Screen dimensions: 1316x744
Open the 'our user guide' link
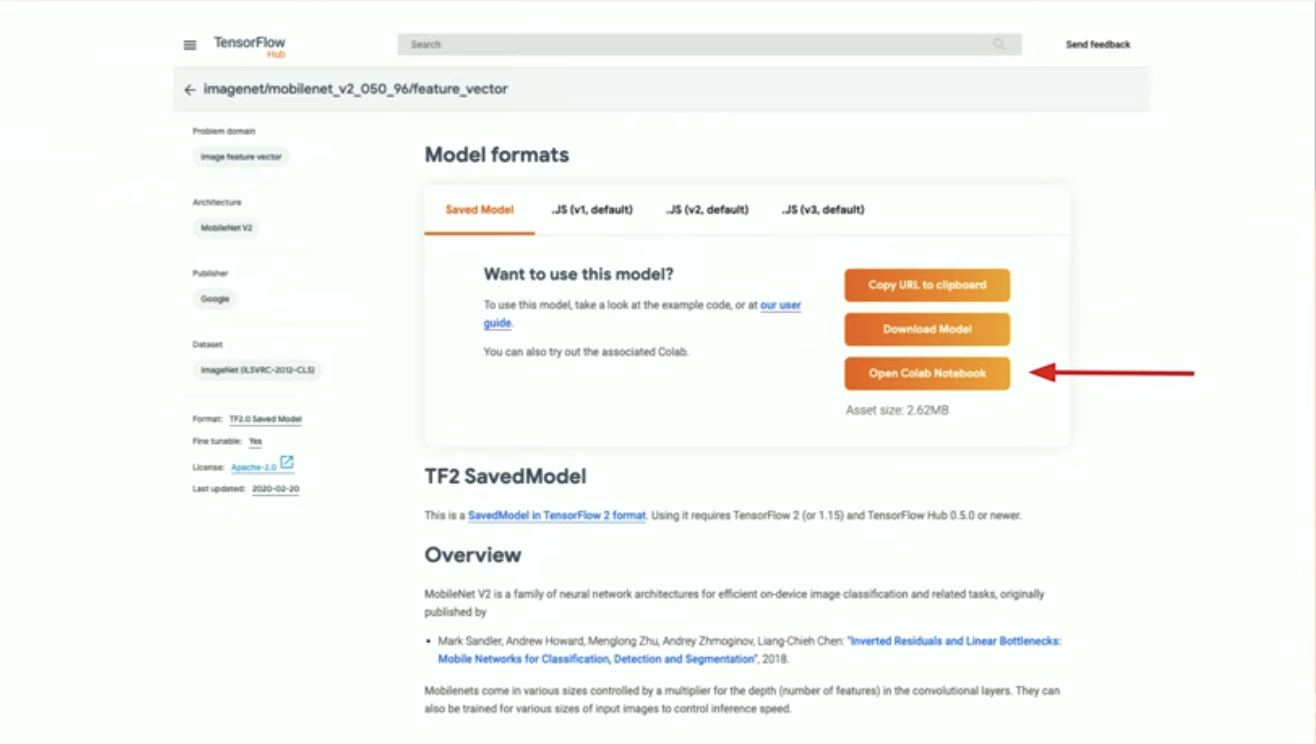(x=642, y=314)
